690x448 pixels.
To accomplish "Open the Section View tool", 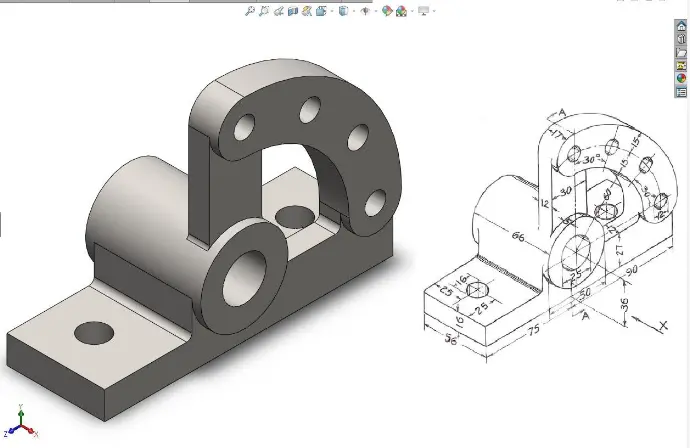I will coord(293,11).
